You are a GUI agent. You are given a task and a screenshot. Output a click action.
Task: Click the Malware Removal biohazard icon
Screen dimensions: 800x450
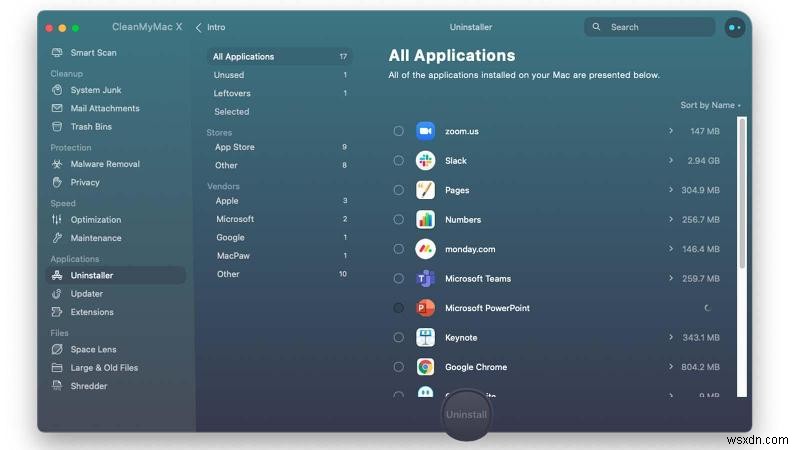[x=57, y=164]
